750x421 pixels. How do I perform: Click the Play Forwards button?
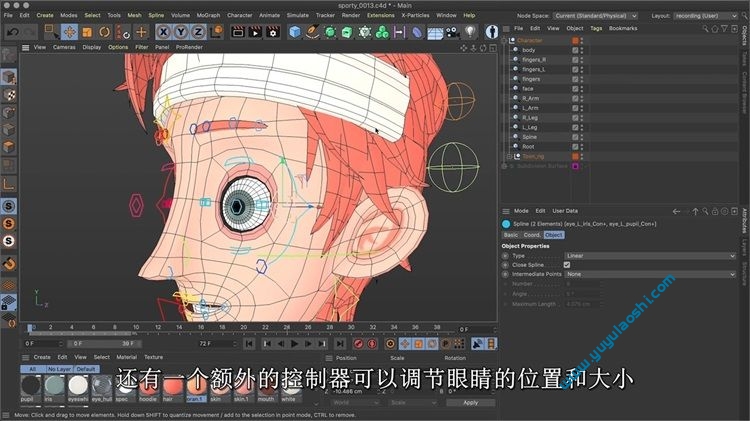click(x=294, y=343)
